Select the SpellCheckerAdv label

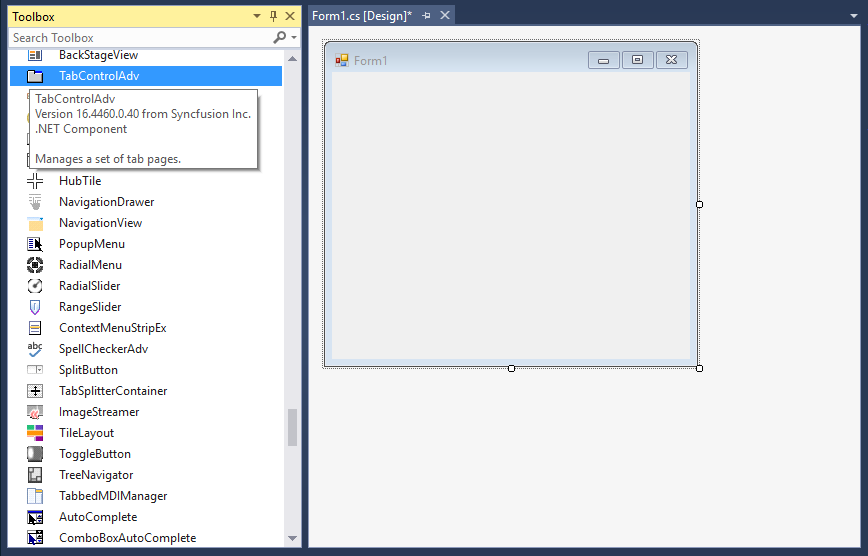[104, 349]
